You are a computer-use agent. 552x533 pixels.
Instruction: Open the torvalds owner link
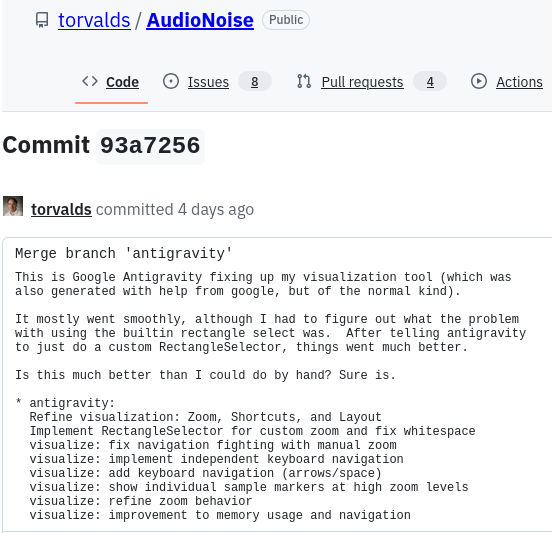[94, 20]
